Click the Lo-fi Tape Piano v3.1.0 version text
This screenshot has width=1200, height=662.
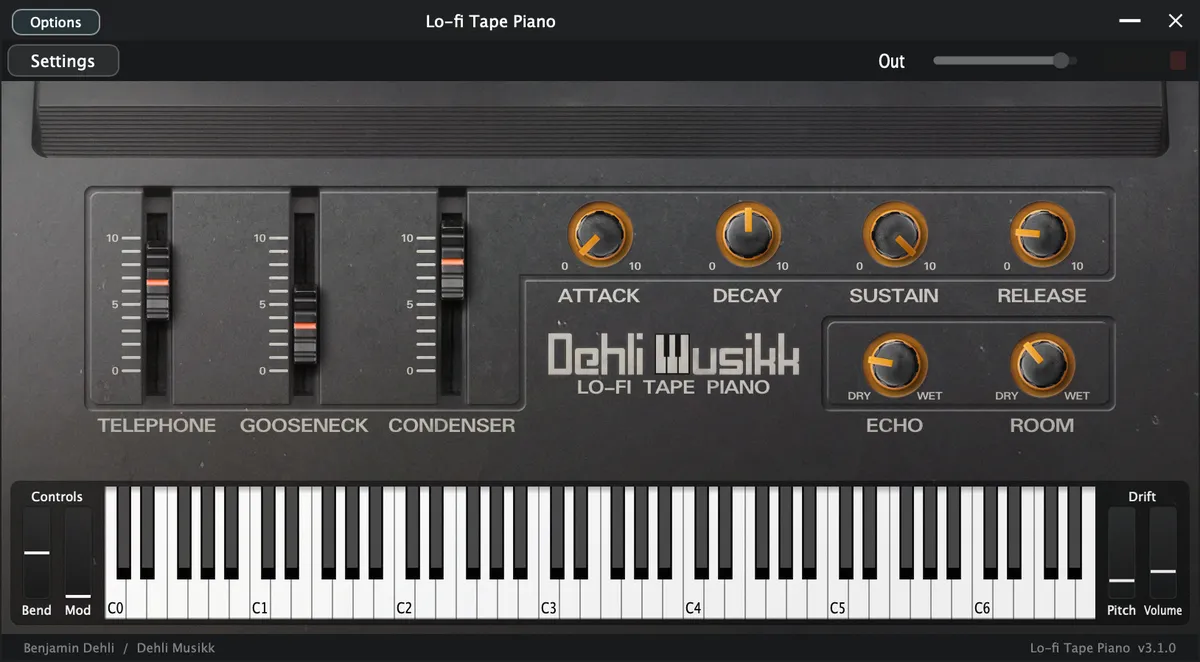[1103, 648]
